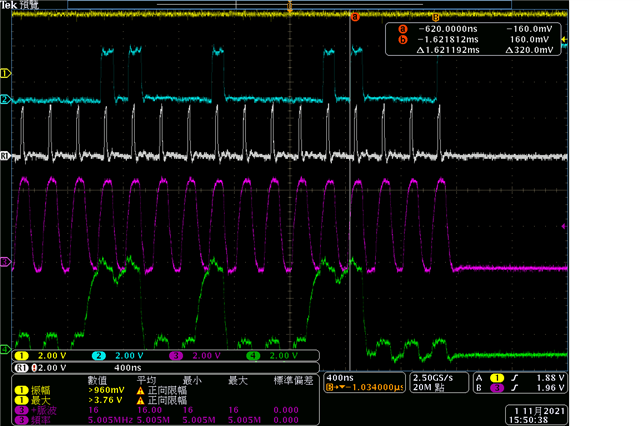
Task: Click the B delay value -1.034000µs
Action: coord(373,388)
